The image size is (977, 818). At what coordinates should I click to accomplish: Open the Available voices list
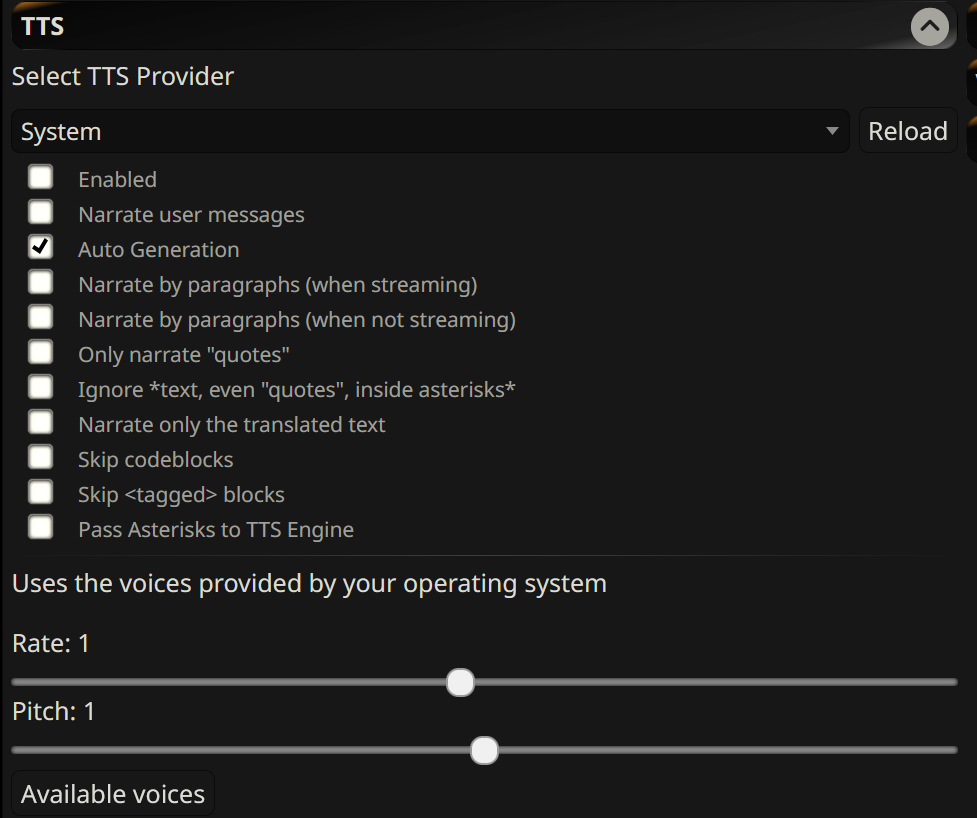(113, 794)
